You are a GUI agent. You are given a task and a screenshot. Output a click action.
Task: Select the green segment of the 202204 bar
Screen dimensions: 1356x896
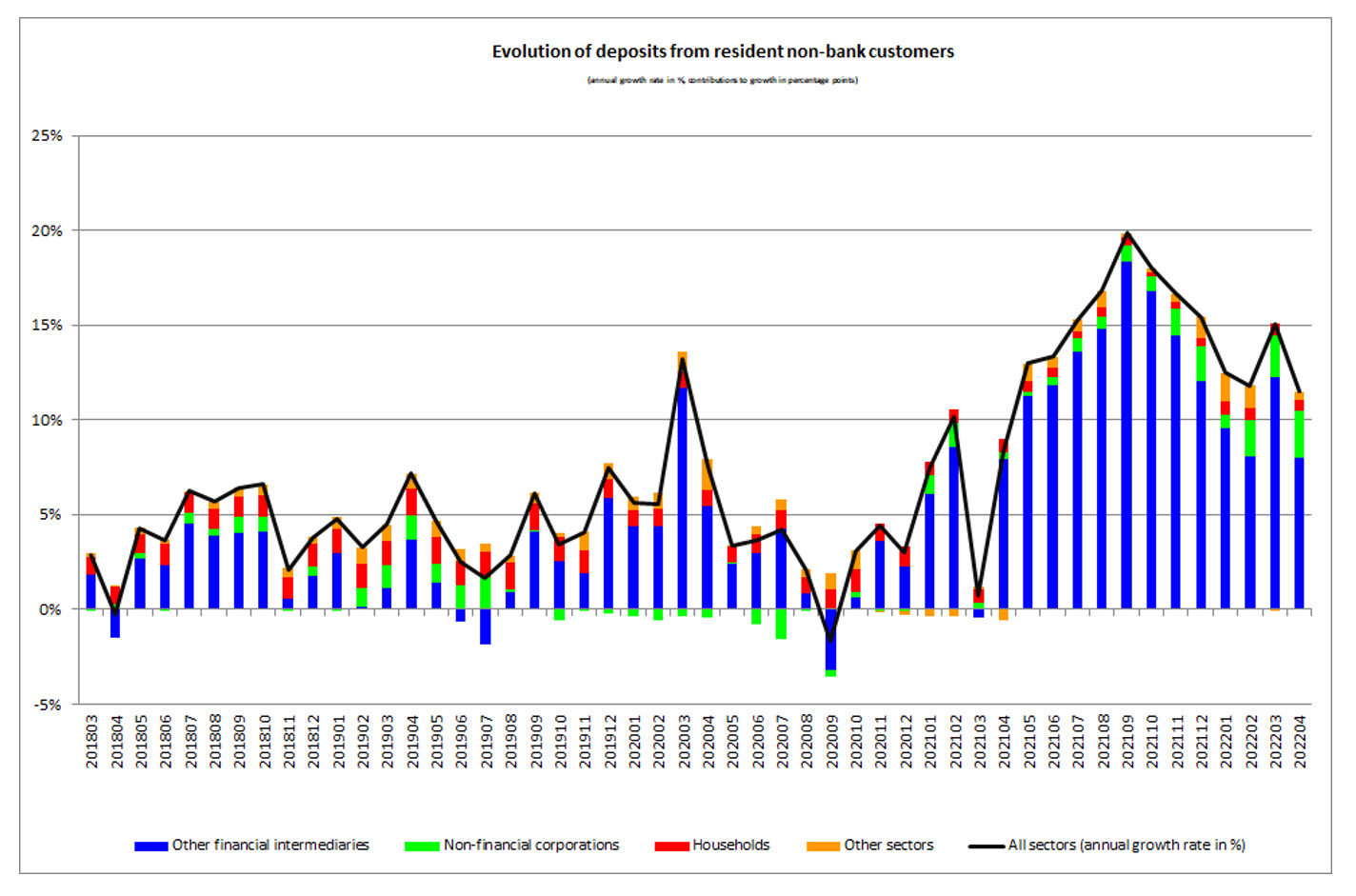[x=1299, y=434]
